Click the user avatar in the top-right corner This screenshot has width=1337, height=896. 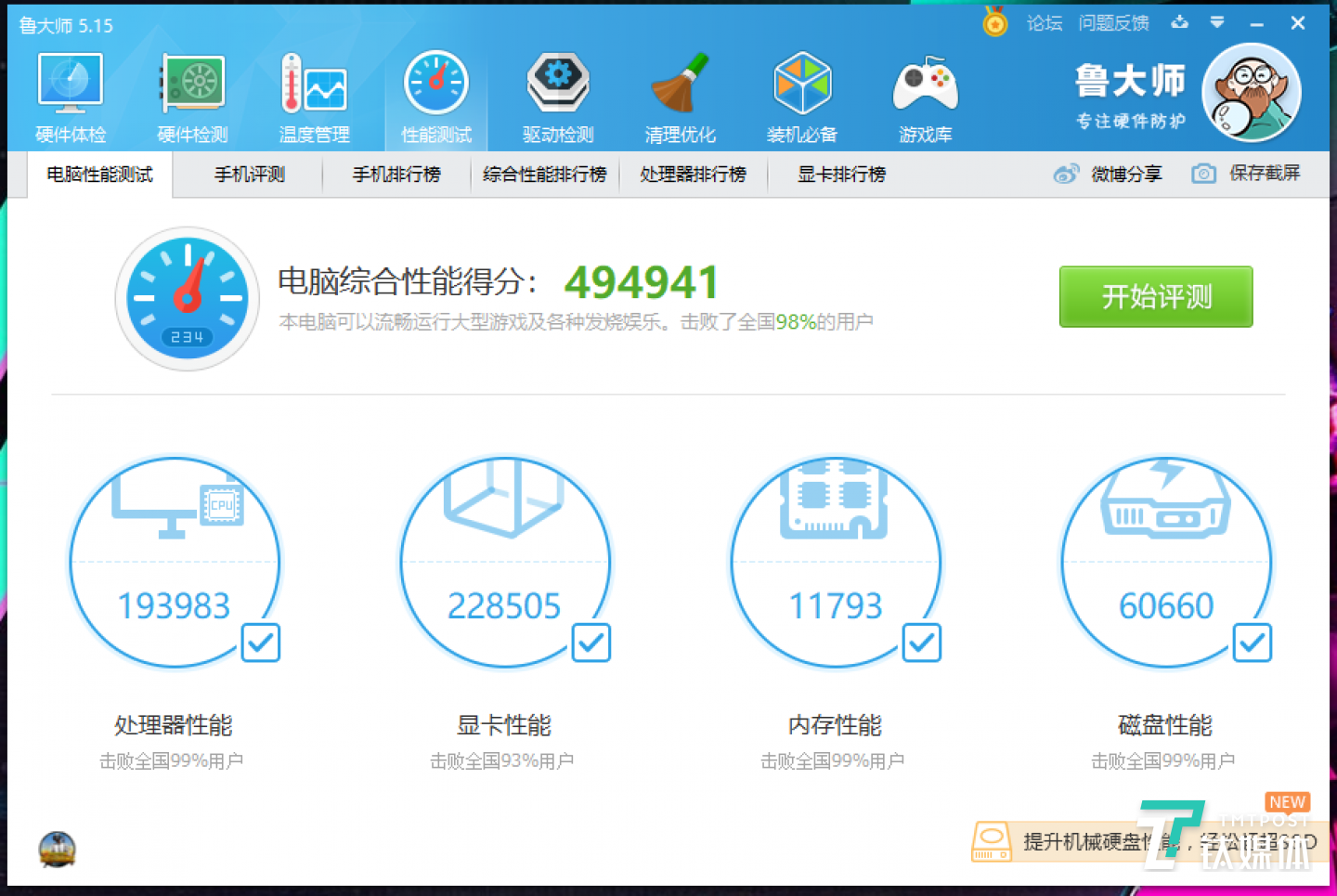click(1252, 92)
